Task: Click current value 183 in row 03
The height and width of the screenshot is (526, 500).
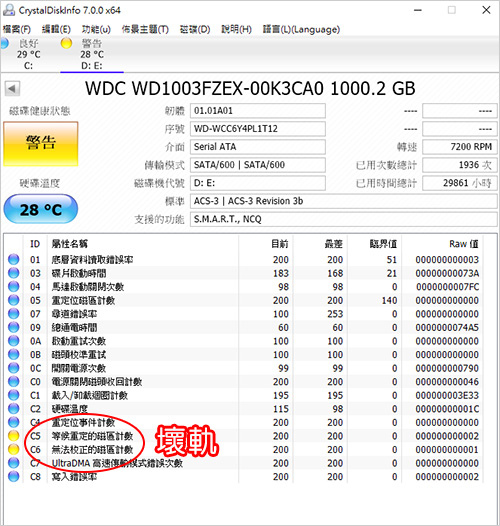Action: (x=281, y=273)
